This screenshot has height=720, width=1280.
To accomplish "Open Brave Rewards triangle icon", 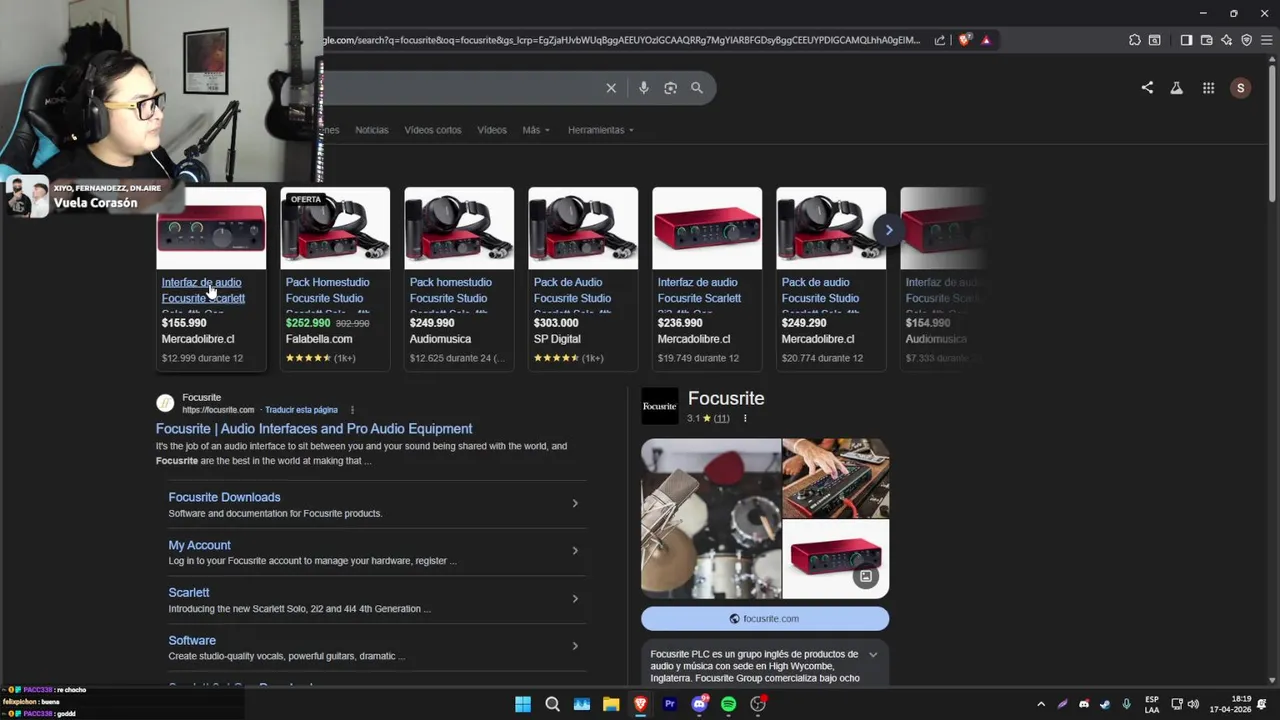I will pos(986,40).
